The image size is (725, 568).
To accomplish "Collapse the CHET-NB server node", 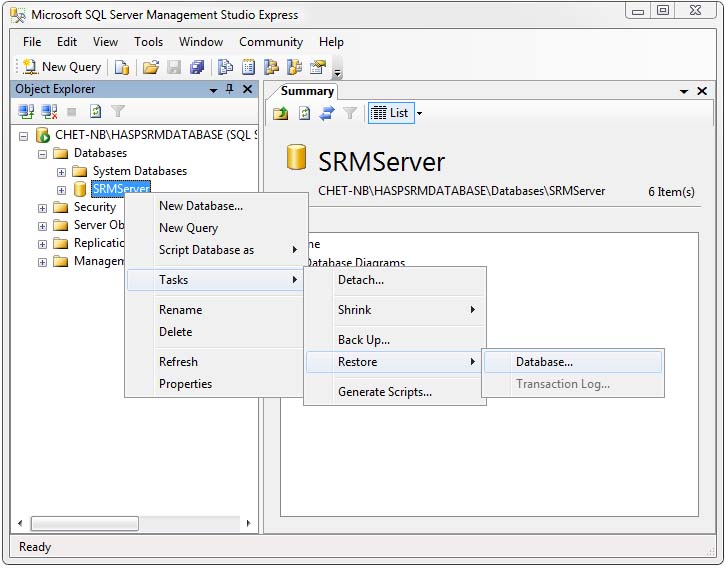I will pos(24,136).
